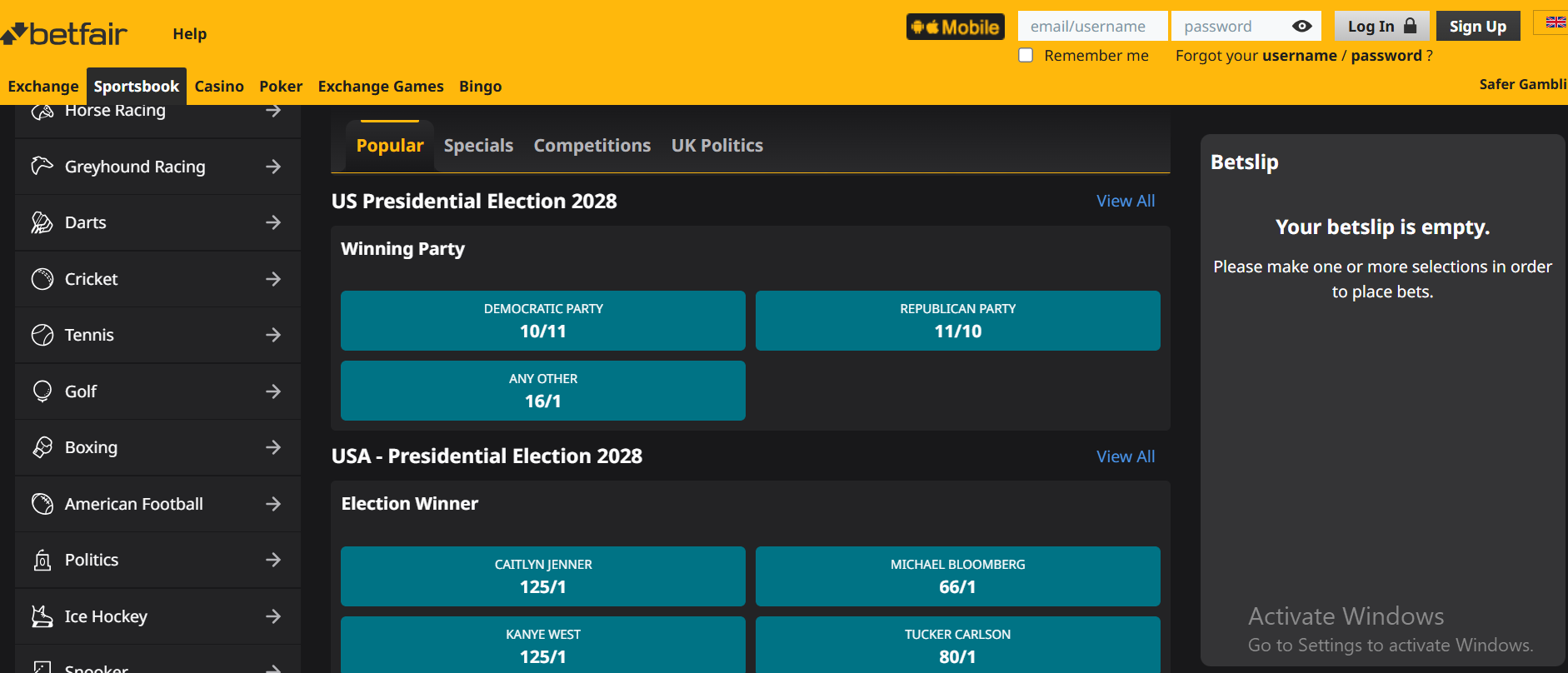The image size is (1568, 673).
Task: Click the Betfair logo
Action: (64, 34)
